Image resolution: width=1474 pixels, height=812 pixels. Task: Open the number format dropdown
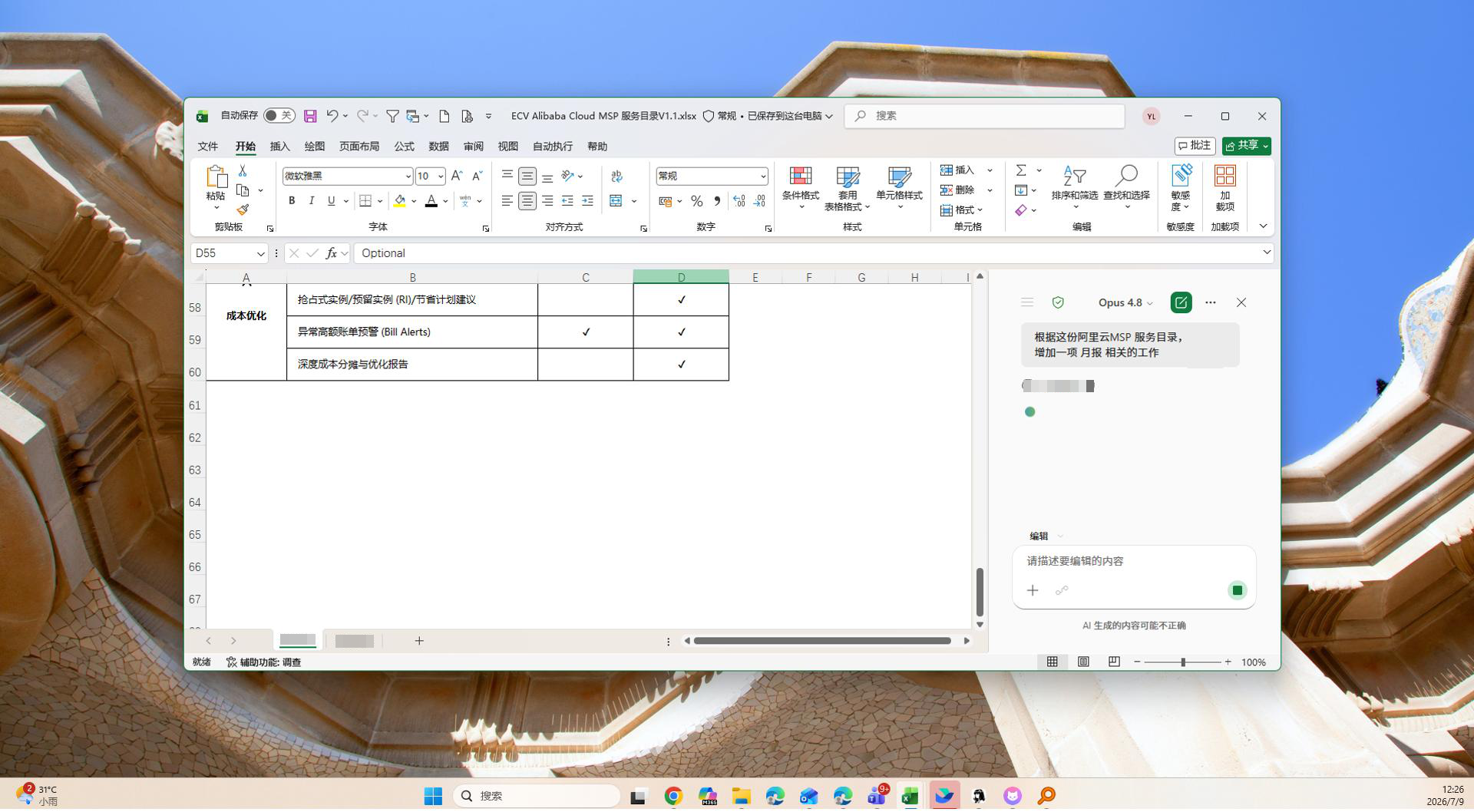[763, 177]
